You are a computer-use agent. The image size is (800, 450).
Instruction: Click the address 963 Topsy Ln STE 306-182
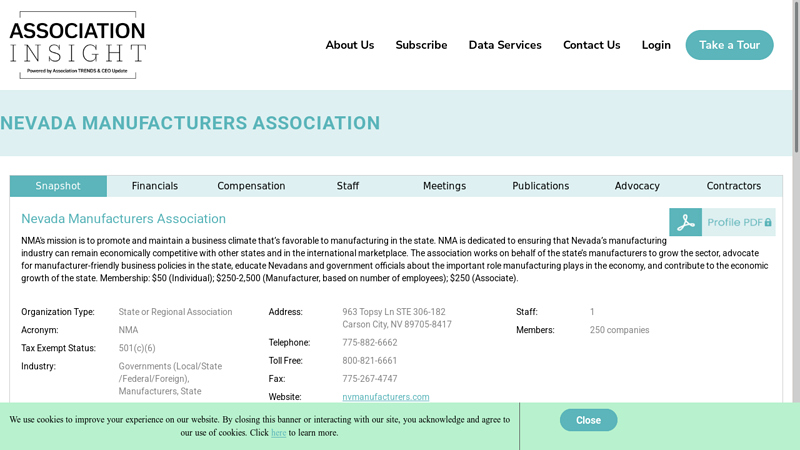tap(393, 312)
